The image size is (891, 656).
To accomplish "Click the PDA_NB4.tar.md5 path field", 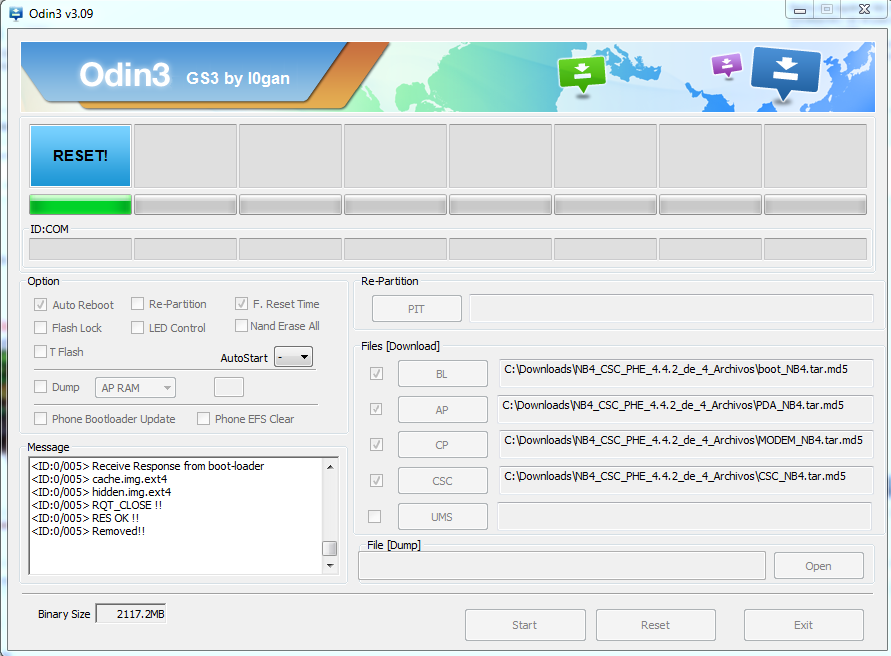I will [x=685, y=409].
